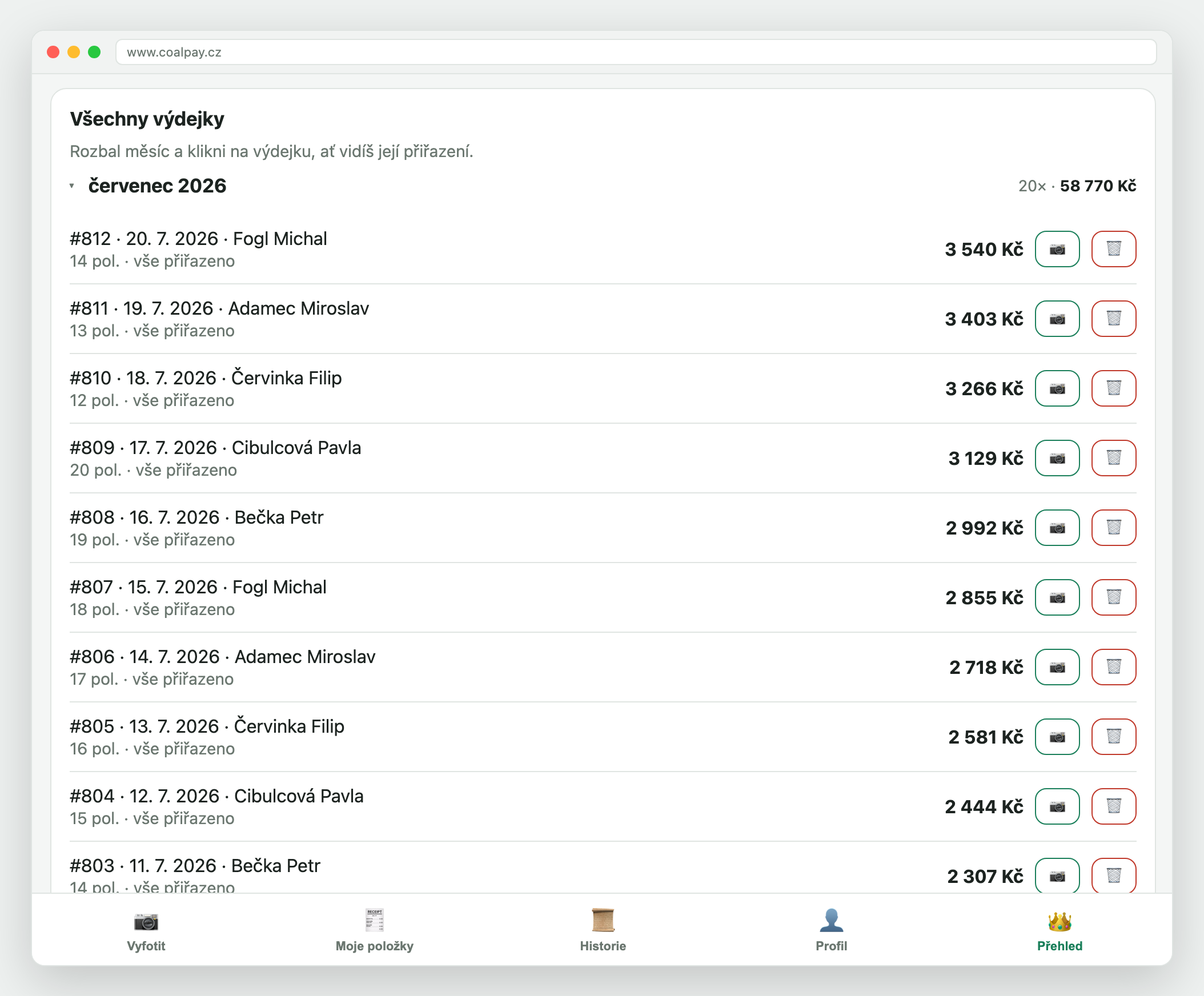Open camera photo for expense #807
Screen dimensions: 1204x996
point(1057,597)
